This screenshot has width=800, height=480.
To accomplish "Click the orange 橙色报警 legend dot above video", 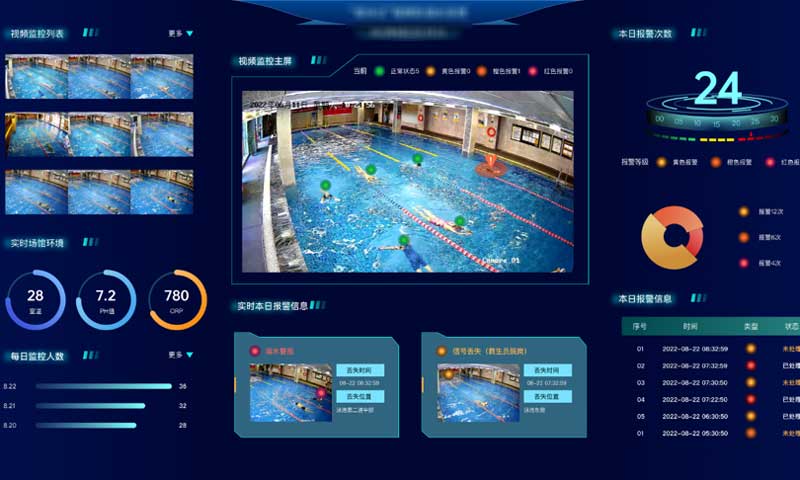I will pyautogui.click(x=483, y=71).
